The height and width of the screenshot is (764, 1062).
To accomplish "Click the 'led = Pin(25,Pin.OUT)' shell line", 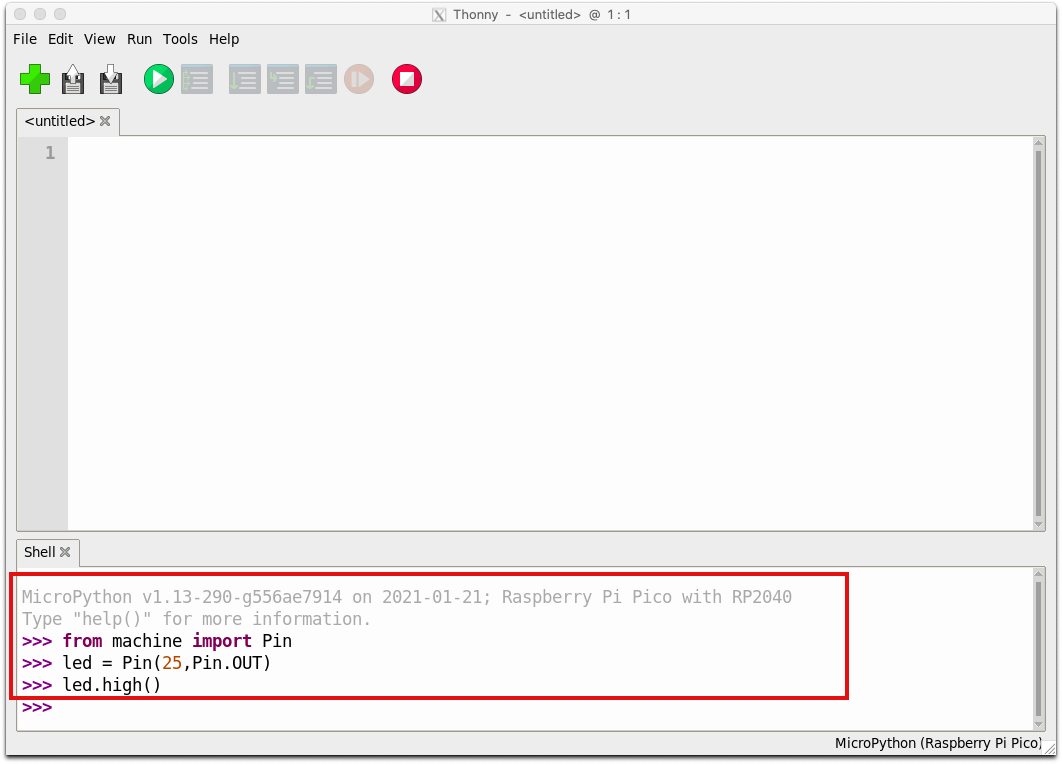I will pos(167,663).
